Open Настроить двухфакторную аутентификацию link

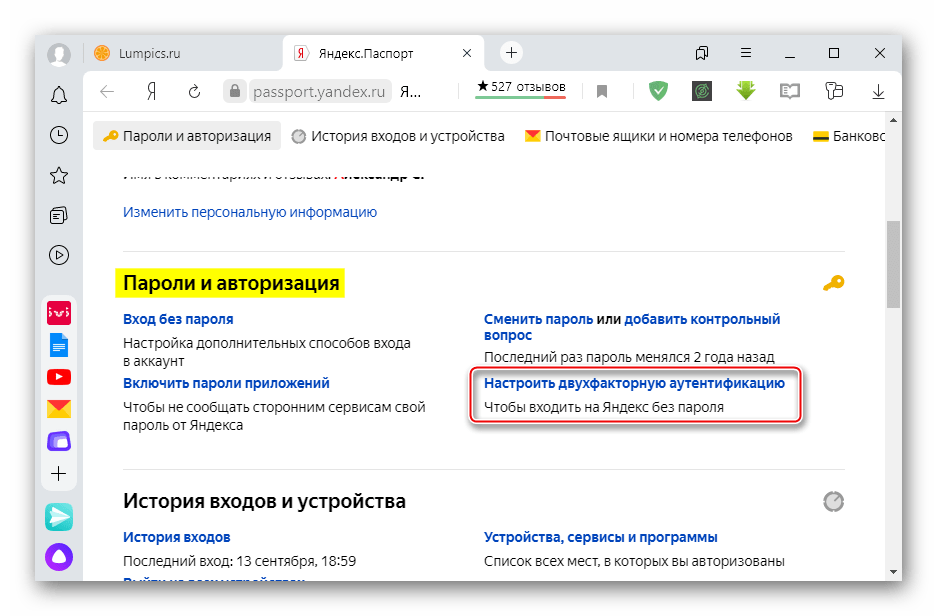coord(634,383)
